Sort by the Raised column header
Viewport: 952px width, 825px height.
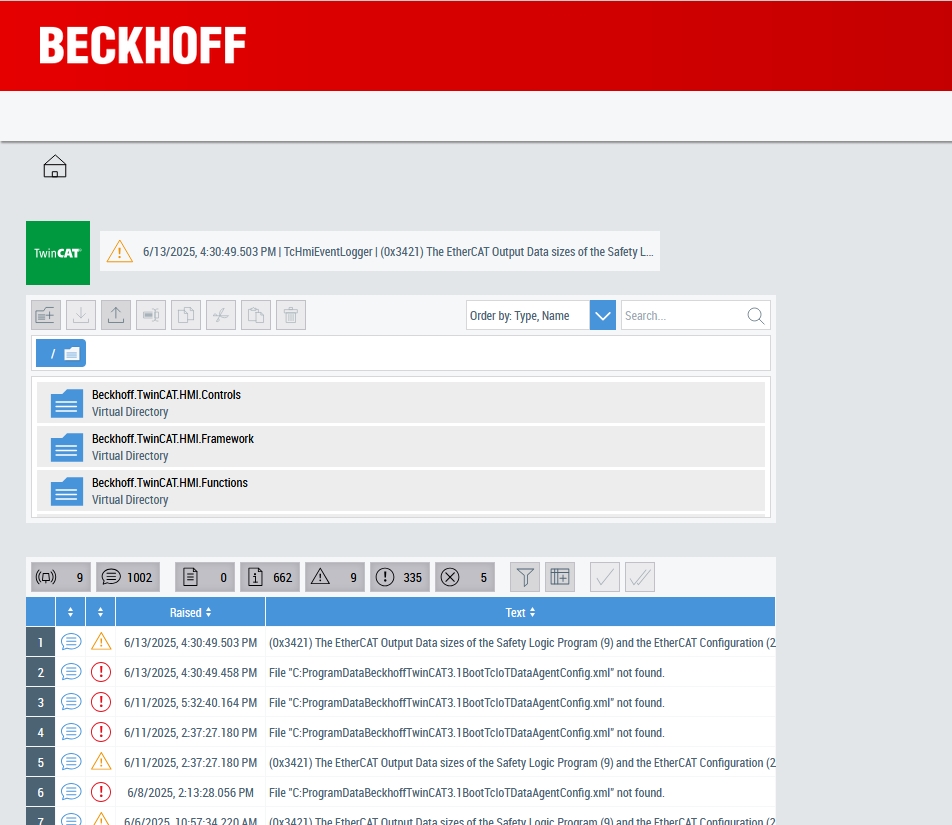coord(190,613)
